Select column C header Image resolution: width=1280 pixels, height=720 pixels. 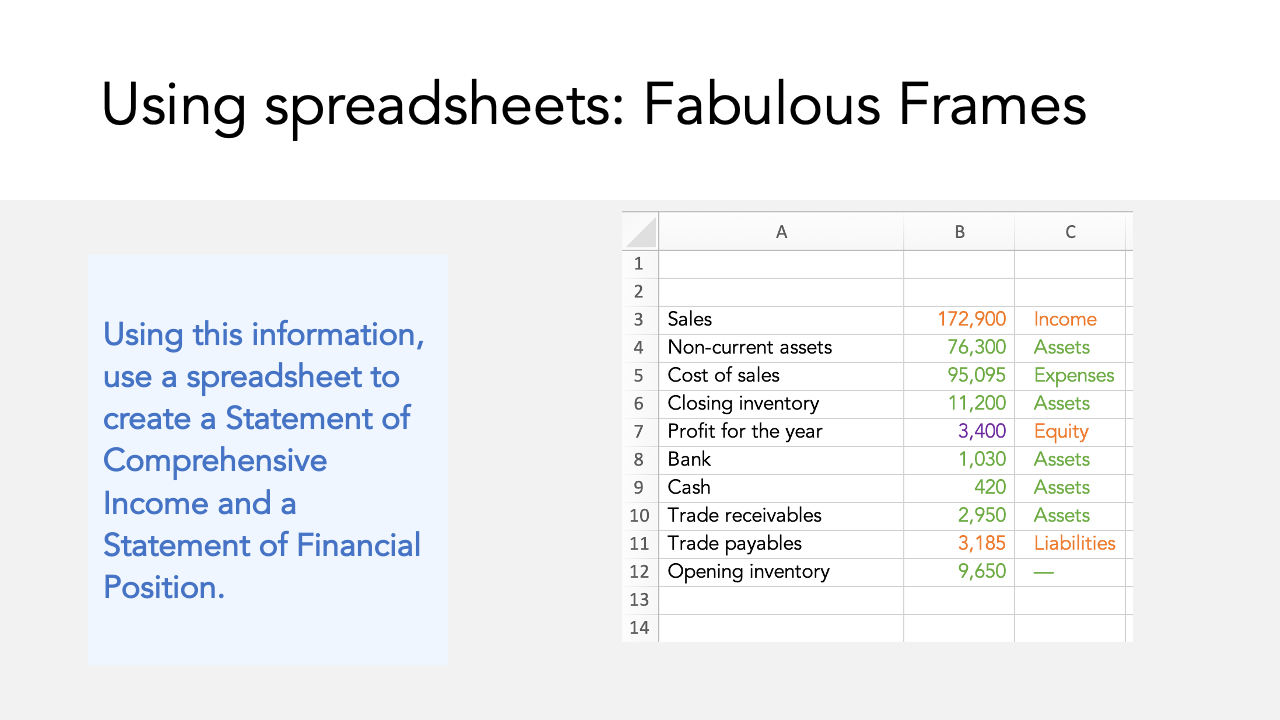[1070, 232]
